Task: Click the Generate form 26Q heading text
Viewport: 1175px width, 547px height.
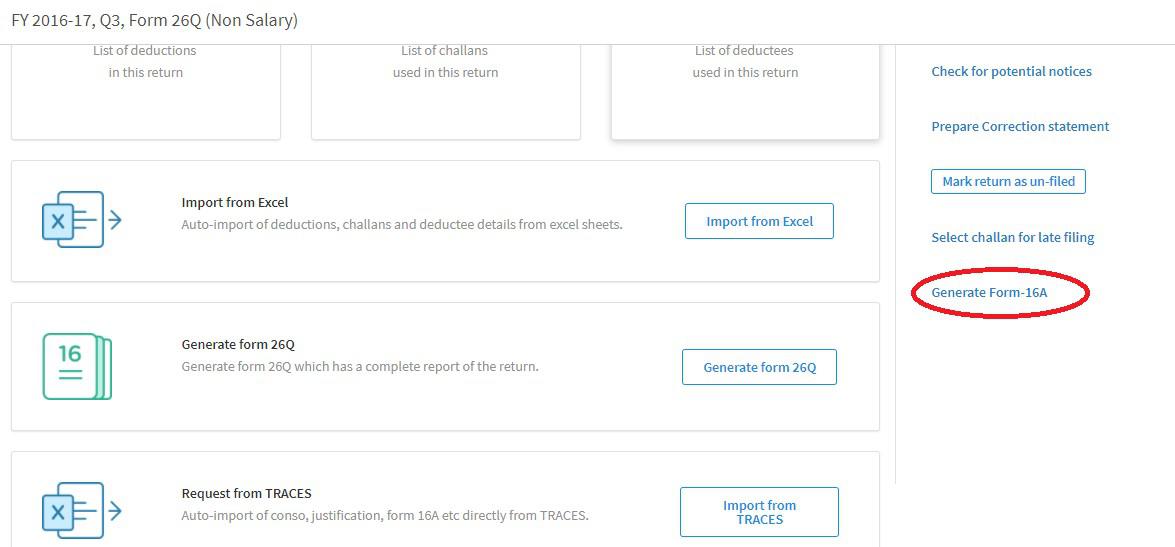Action: point(238,345)
